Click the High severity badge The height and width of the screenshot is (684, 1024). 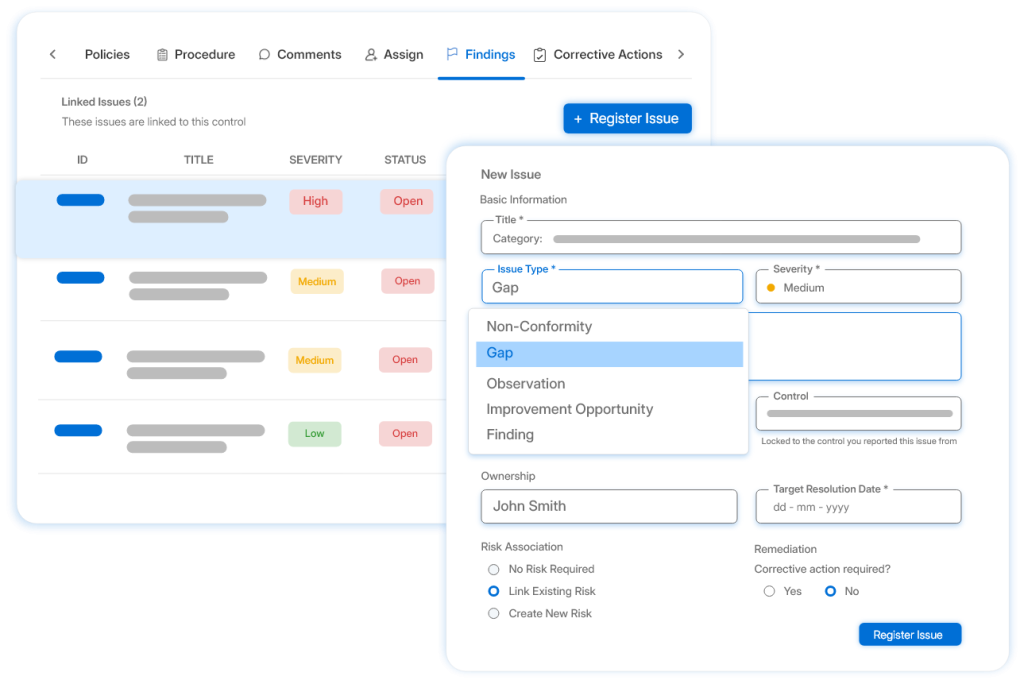point(315,201)
